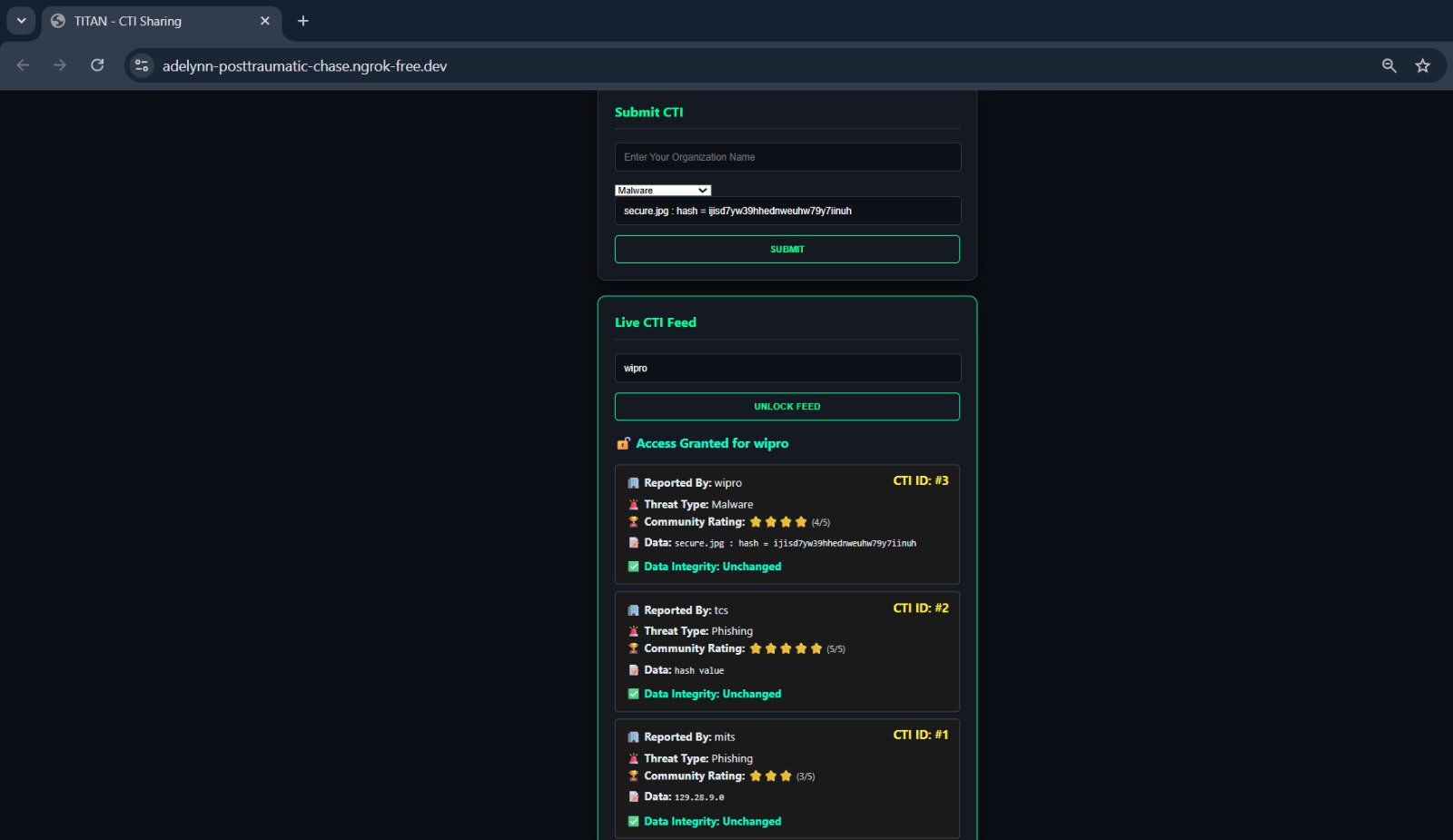Click siren icon beside Threat Type Malware

(x=634, y=505)
